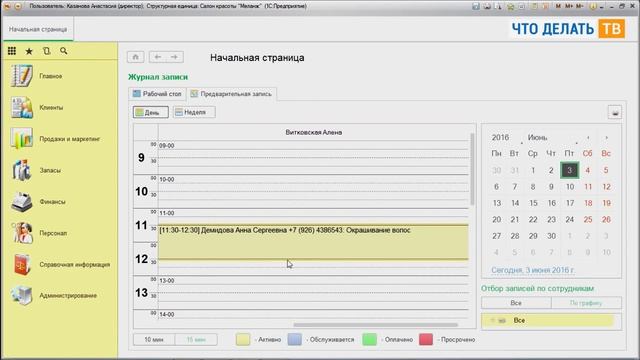This screenshot has width=640, height=360.
Task: Select June 10 in calendar
Action: 570,187
